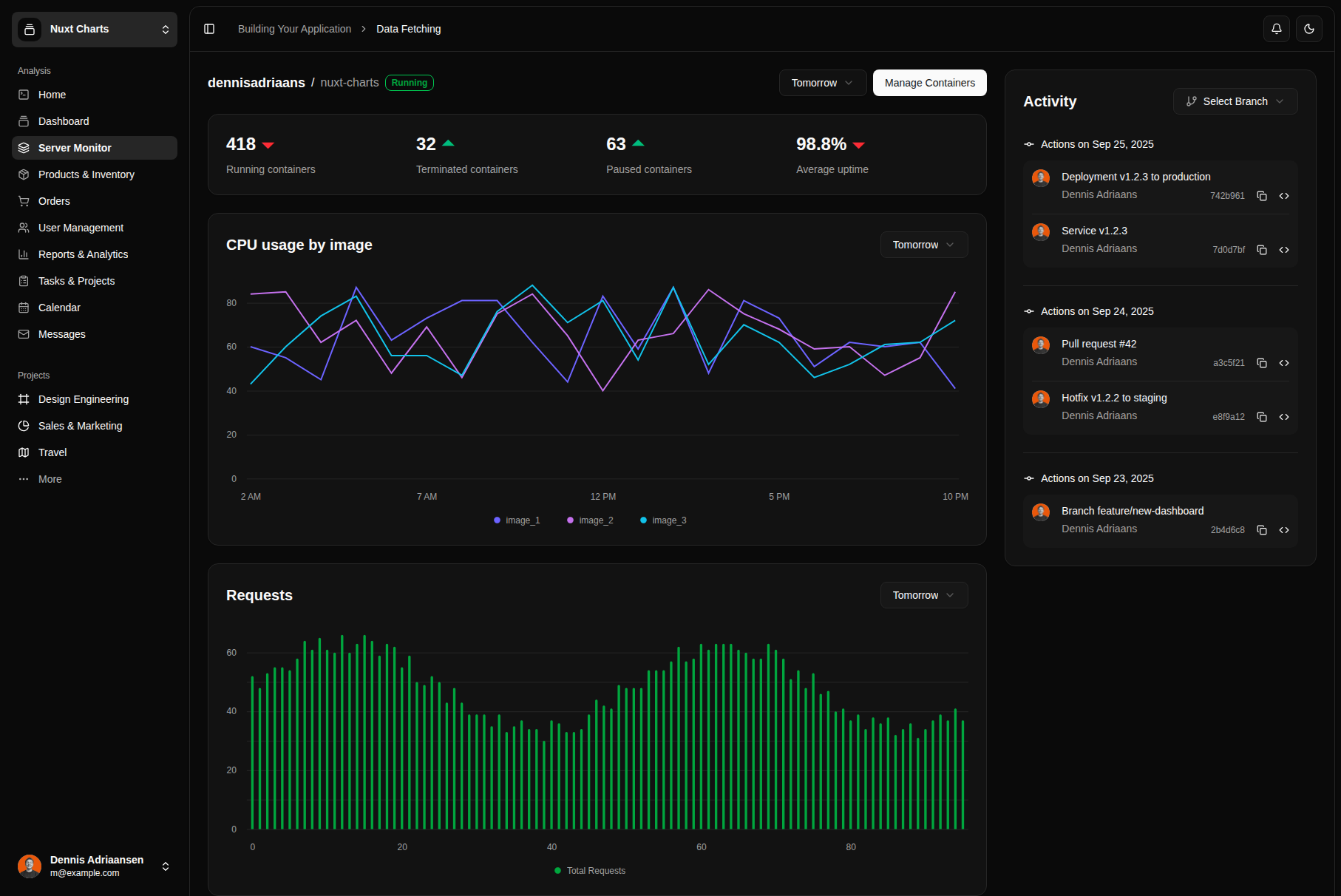Viewport: 1341px width, 896px height.
Task: Open Reports & Analytics in sidebar
Action: pos(83,254)
